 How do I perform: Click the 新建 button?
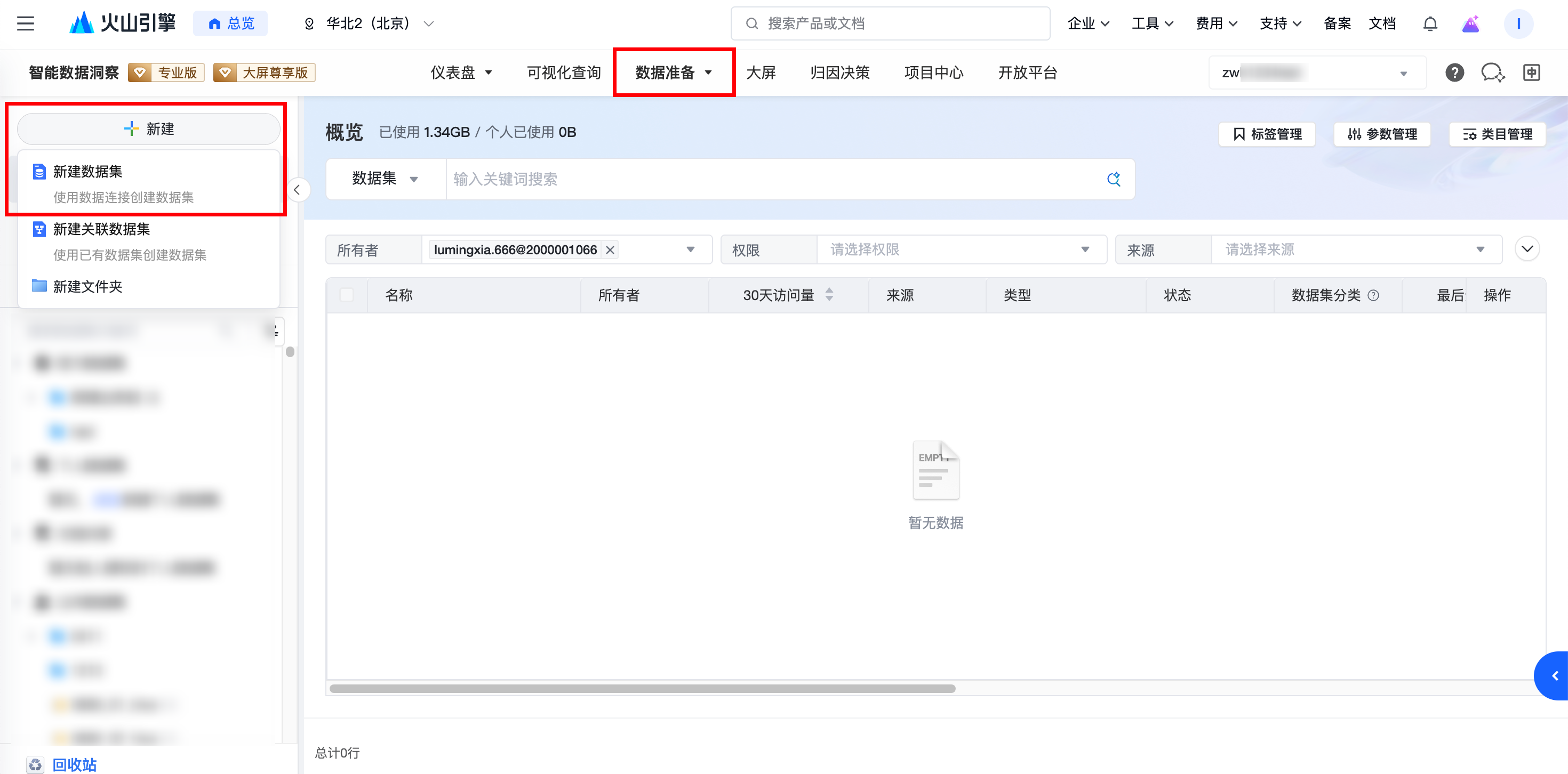148,129
